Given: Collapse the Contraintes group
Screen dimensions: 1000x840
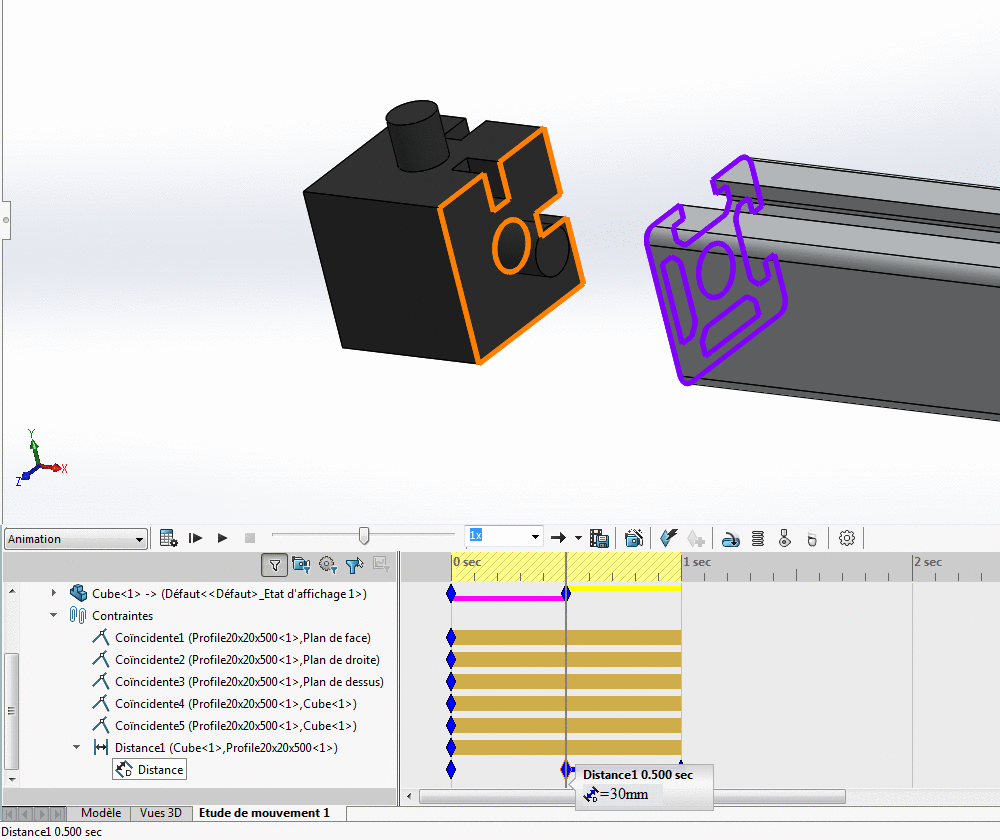Looking at the screenshot, I should (x=53, y=615).
